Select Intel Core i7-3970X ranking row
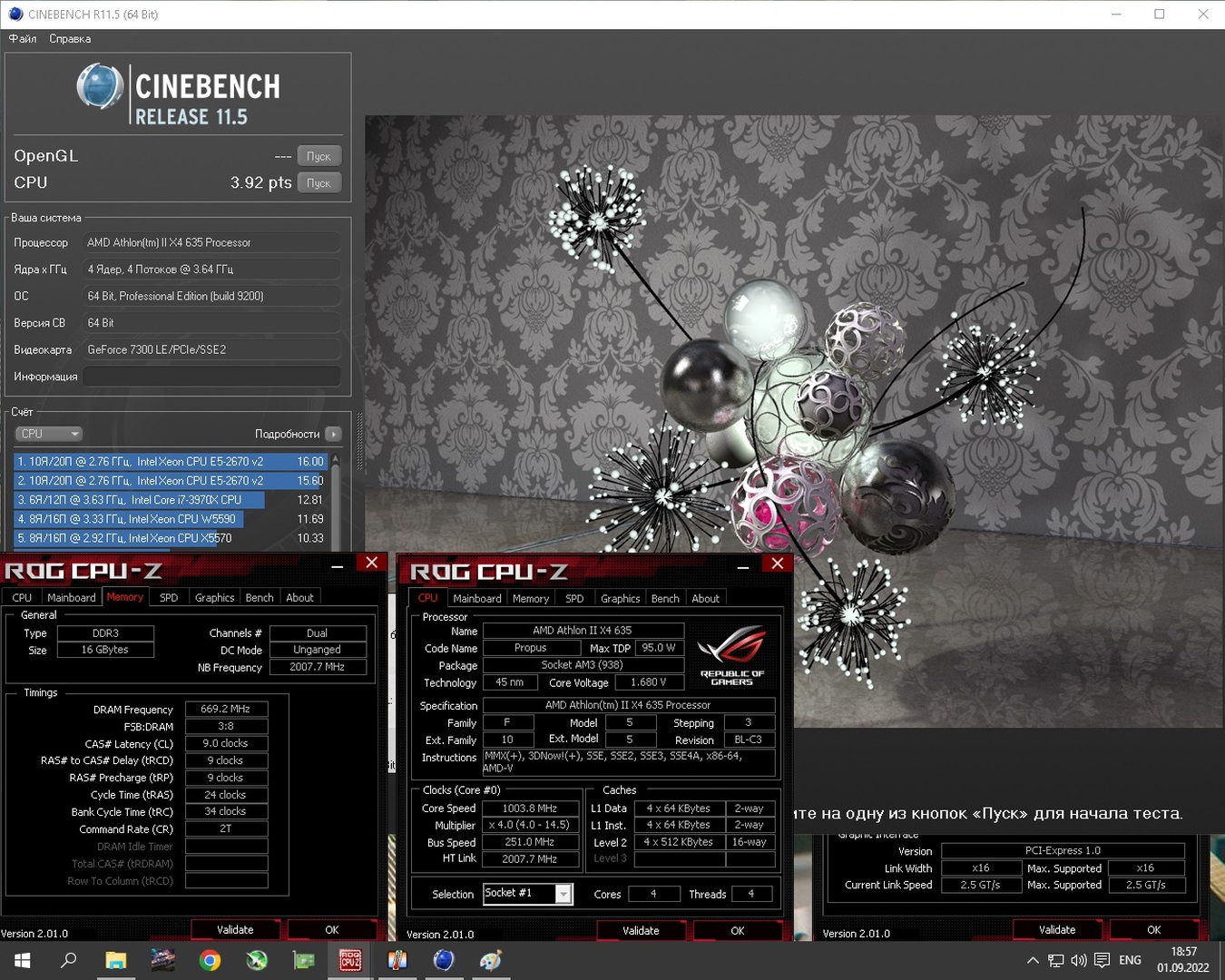Image resolution: width=1225 pixels, height=980 pixels. [x=171, y=500]
